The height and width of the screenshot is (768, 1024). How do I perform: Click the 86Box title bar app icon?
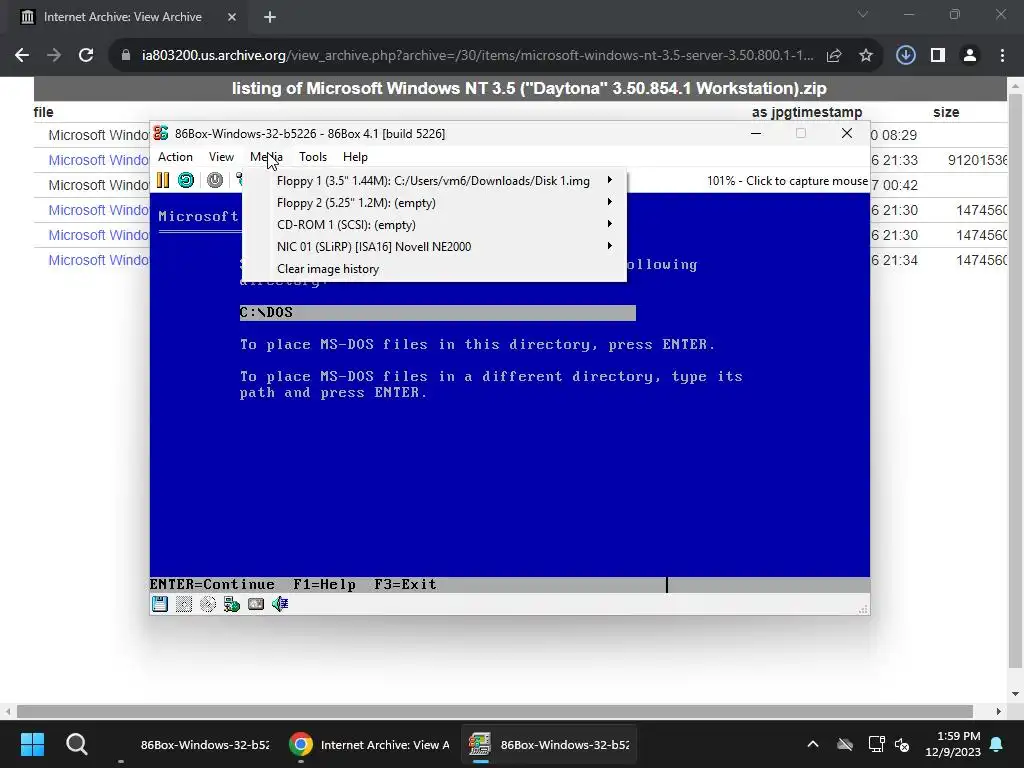(161, 133)
